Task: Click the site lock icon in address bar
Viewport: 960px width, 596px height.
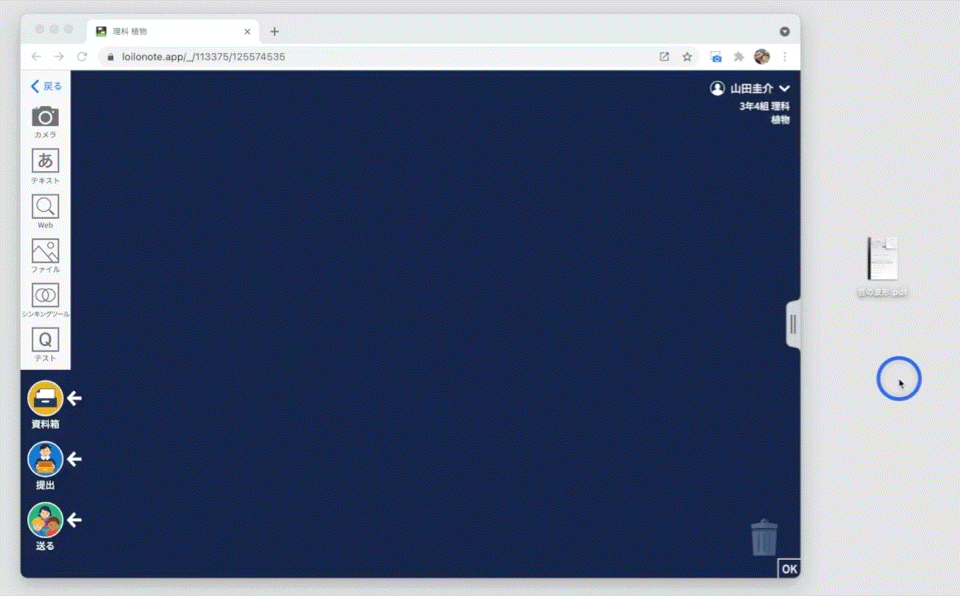Action: 110,57
